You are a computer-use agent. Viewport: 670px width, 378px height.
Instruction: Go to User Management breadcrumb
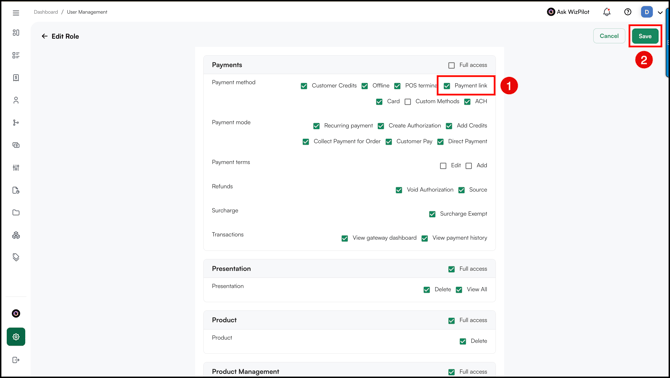point(87,12)
